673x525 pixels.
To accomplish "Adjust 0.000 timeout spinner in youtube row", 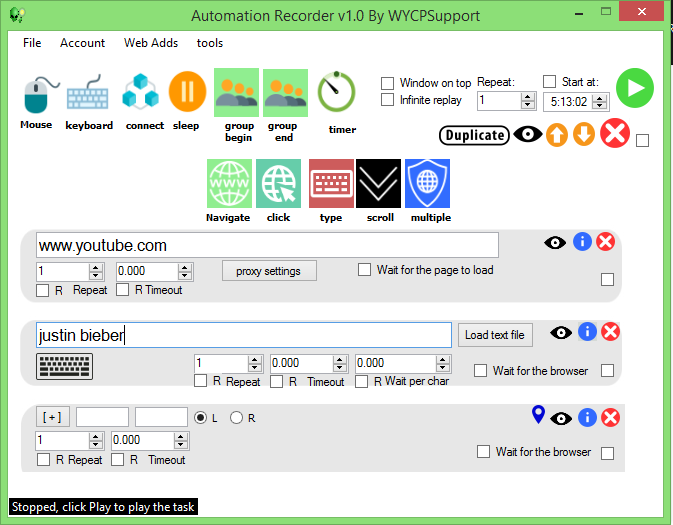I will pos(185,271).
